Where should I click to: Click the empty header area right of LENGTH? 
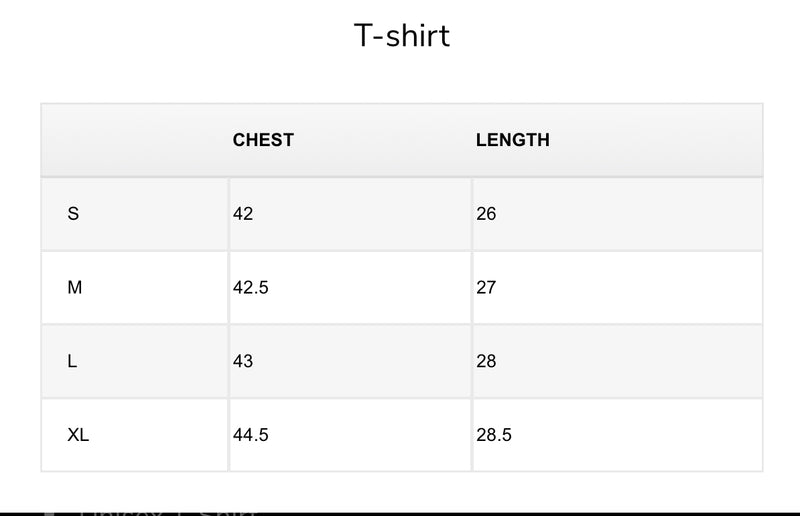click(x=660, y=140)
